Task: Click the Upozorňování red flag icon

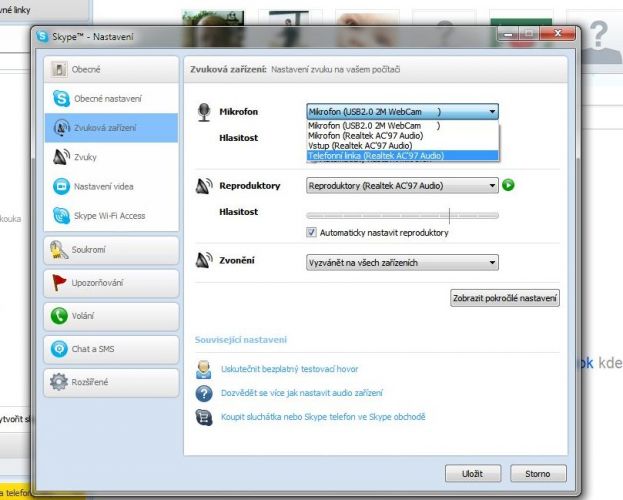Action: click(x=59, y=283)
